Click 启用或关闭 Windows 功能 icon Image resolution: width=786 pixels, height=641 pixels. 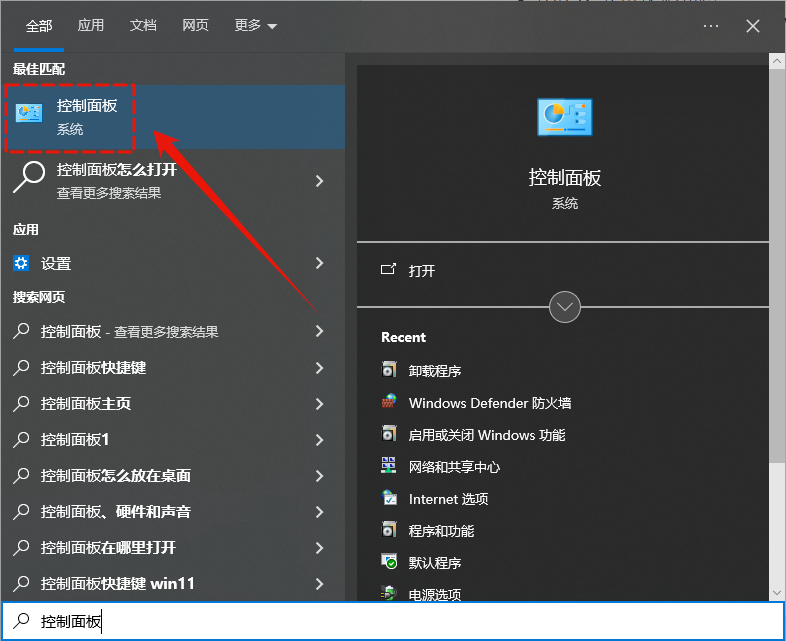click(389, 435)
